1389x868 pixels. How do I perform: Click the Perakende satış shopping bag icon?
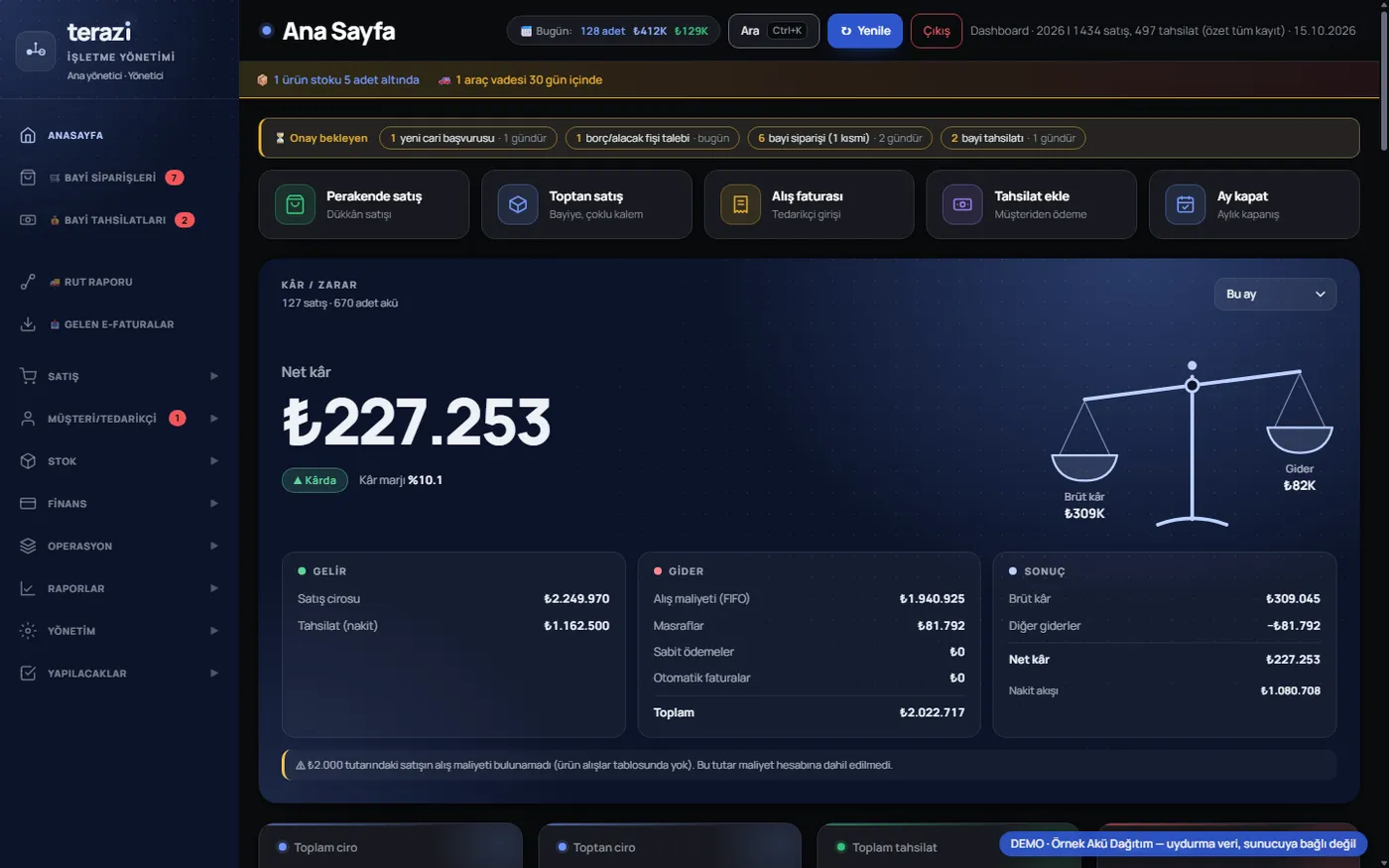click(295, 204)
